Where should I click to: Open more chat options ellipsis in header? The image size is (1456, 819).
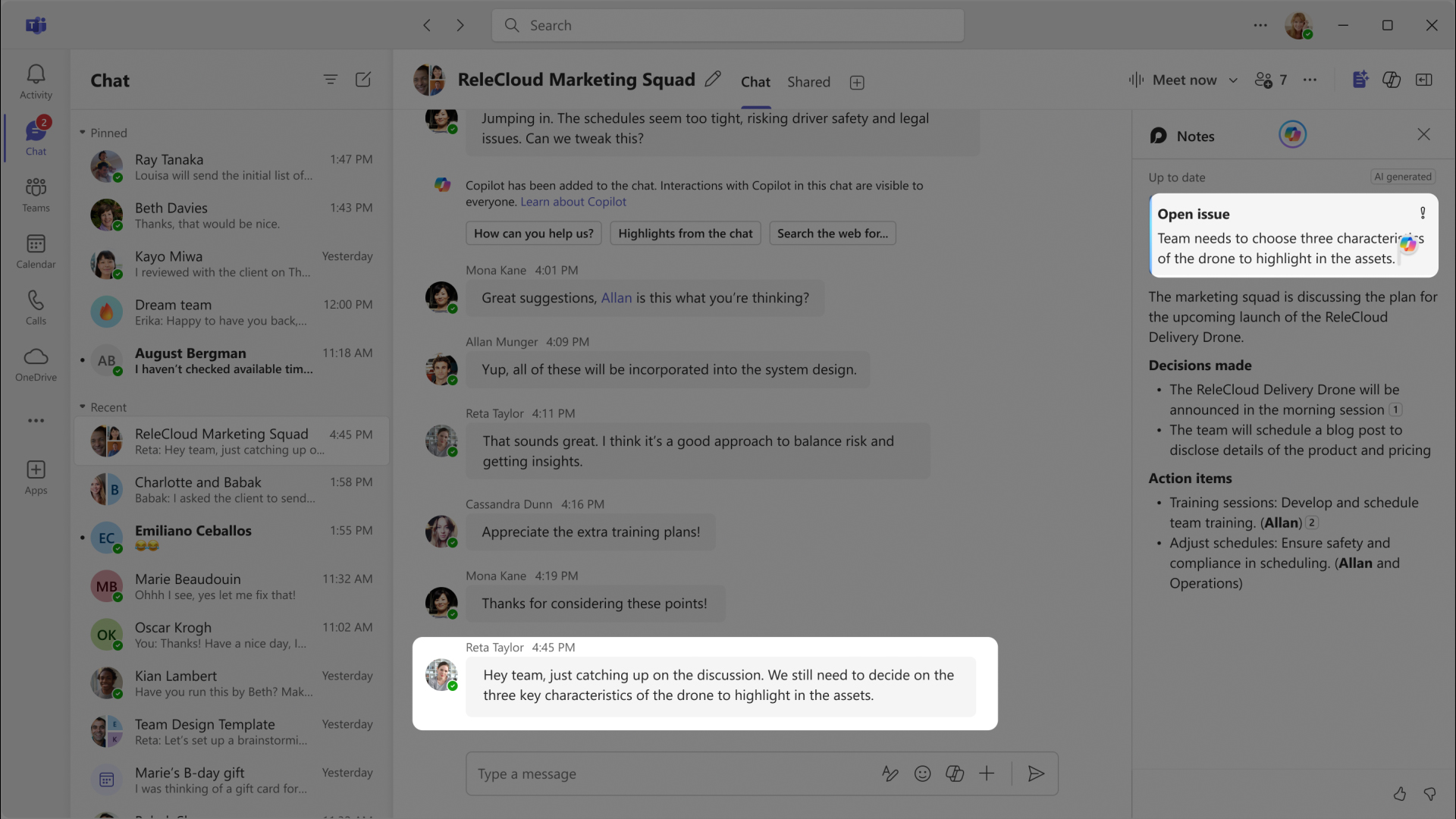pos(1310,80)
